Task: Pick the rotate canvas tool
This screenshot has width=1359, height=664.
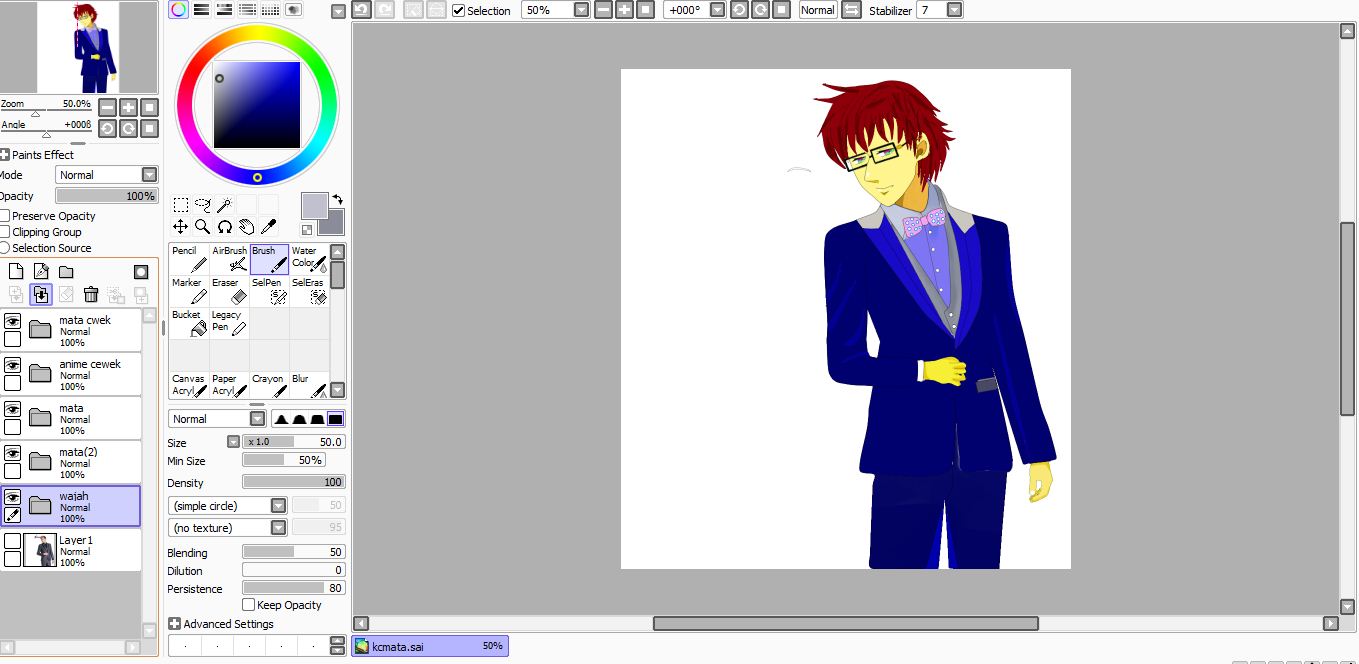Action: point(225,227)
